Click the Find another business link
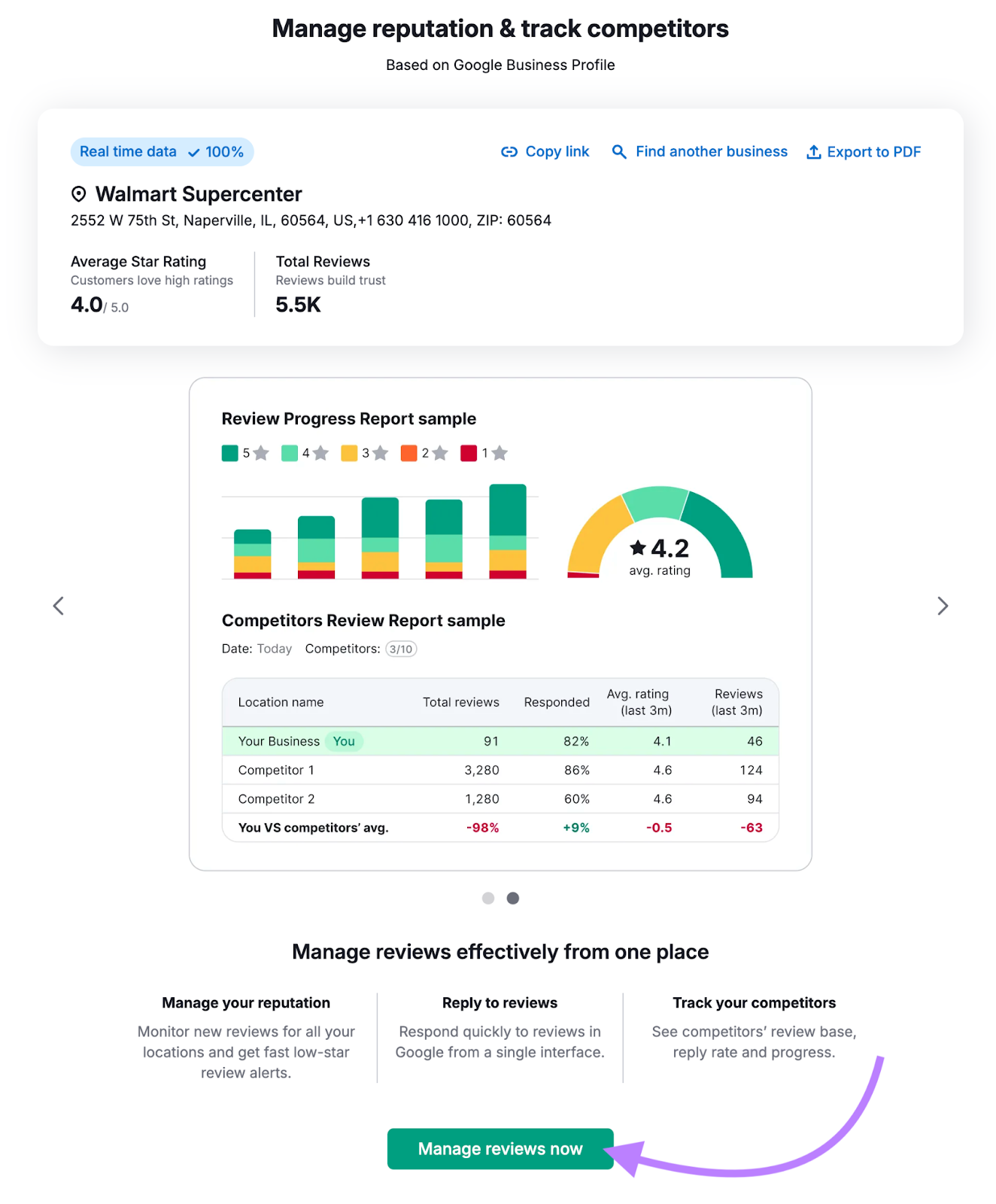The height and width of the screenshot is (1204, 996). [x=711, y=152]
